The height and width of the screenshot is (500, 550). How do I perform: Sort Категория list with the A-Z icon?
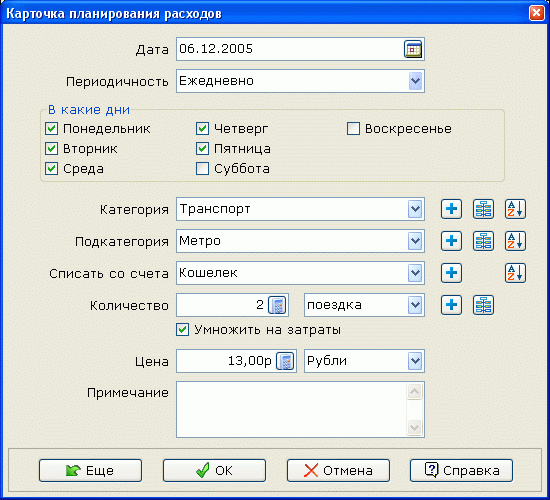(515, 209)
